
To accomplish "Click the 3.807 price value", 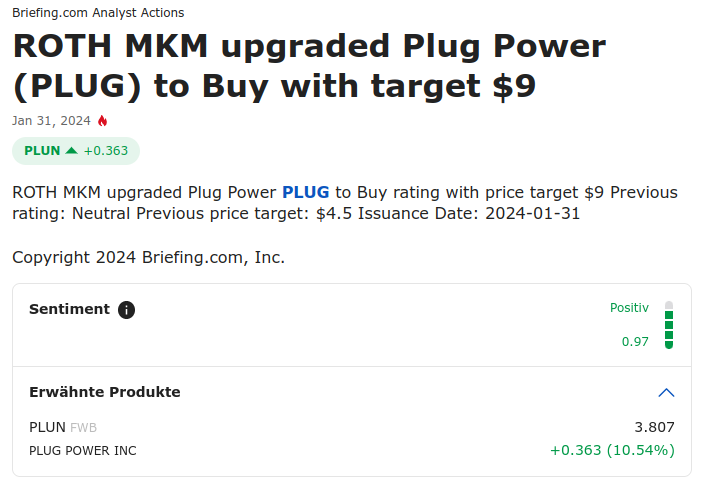I will pyautogui.click(x=654, y=427).
